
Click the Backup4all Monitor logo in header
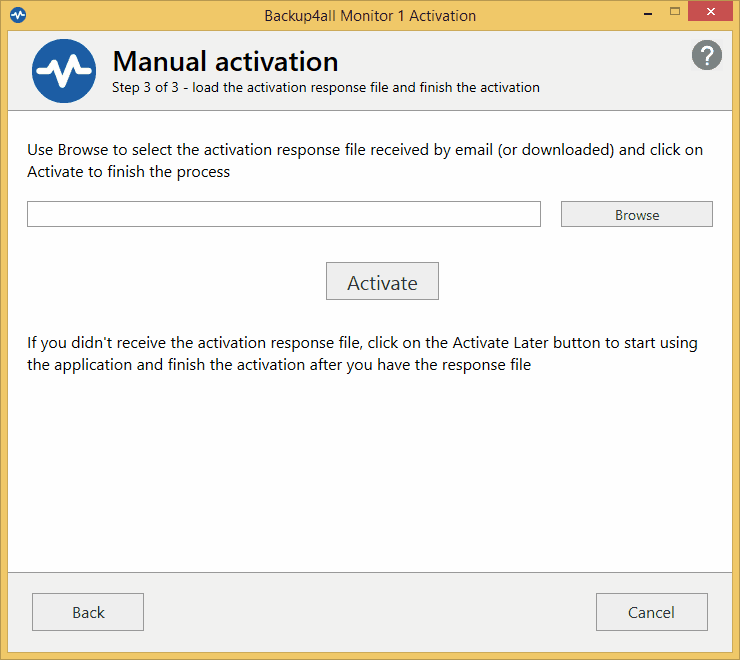click(64, 71)
